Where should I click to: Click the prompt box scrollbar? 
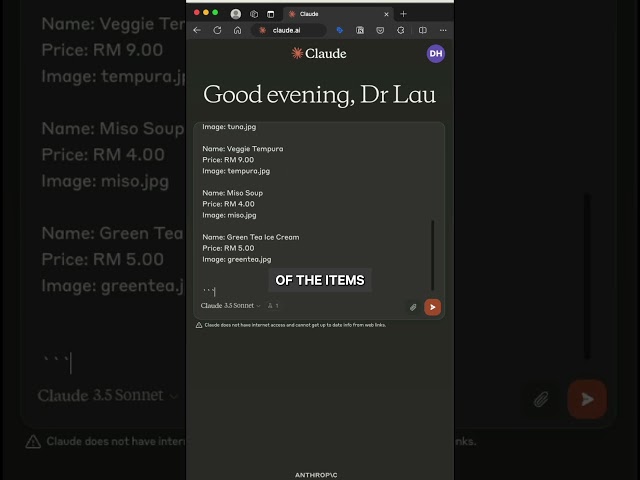[x=432, y=255]
